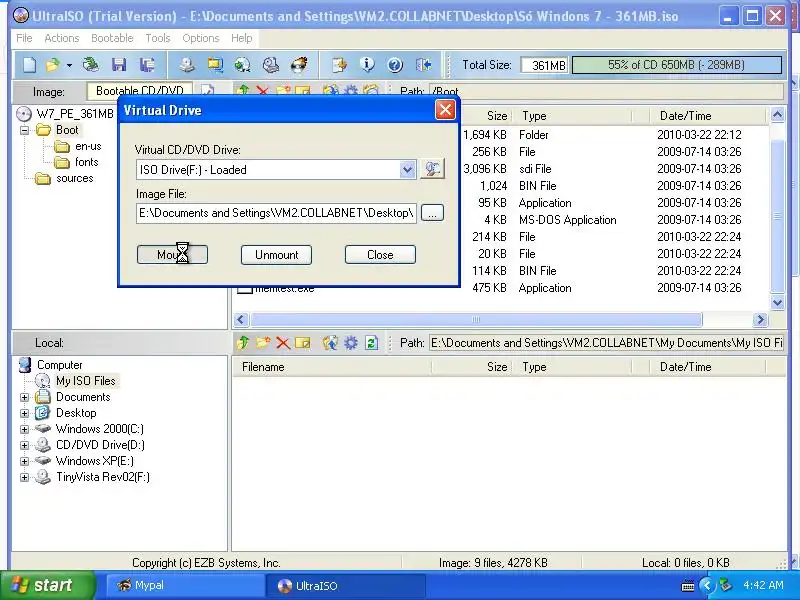This screenshot has width=800, height=600.
Task: Select the sources folder in image tree
Action: click(x=74, y=178)
